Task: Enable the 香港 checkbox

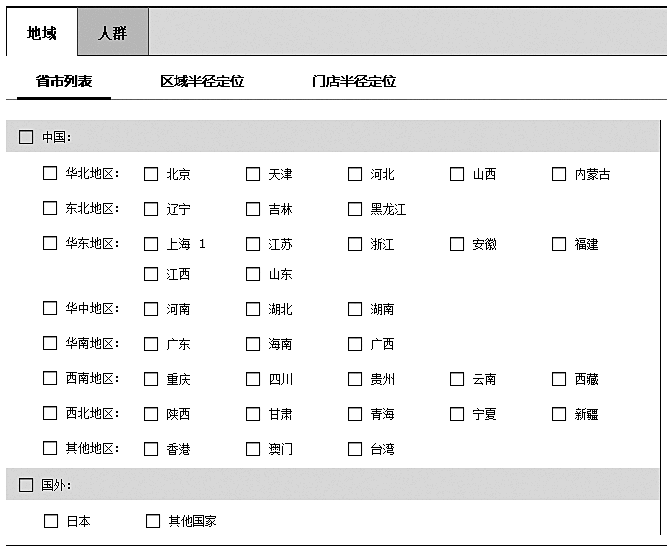Action: click(151, 449)
